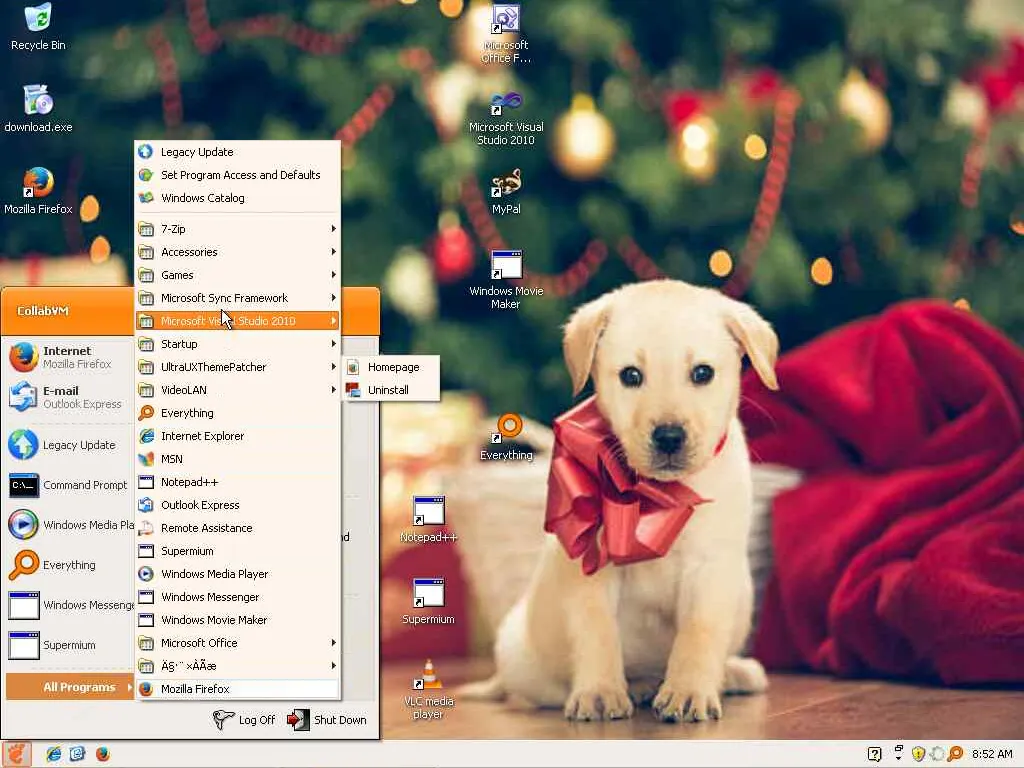The width and height of the screenshot is (1024, 768).
Task: Click the CollabVM user name header
Action: click(43, 311)
